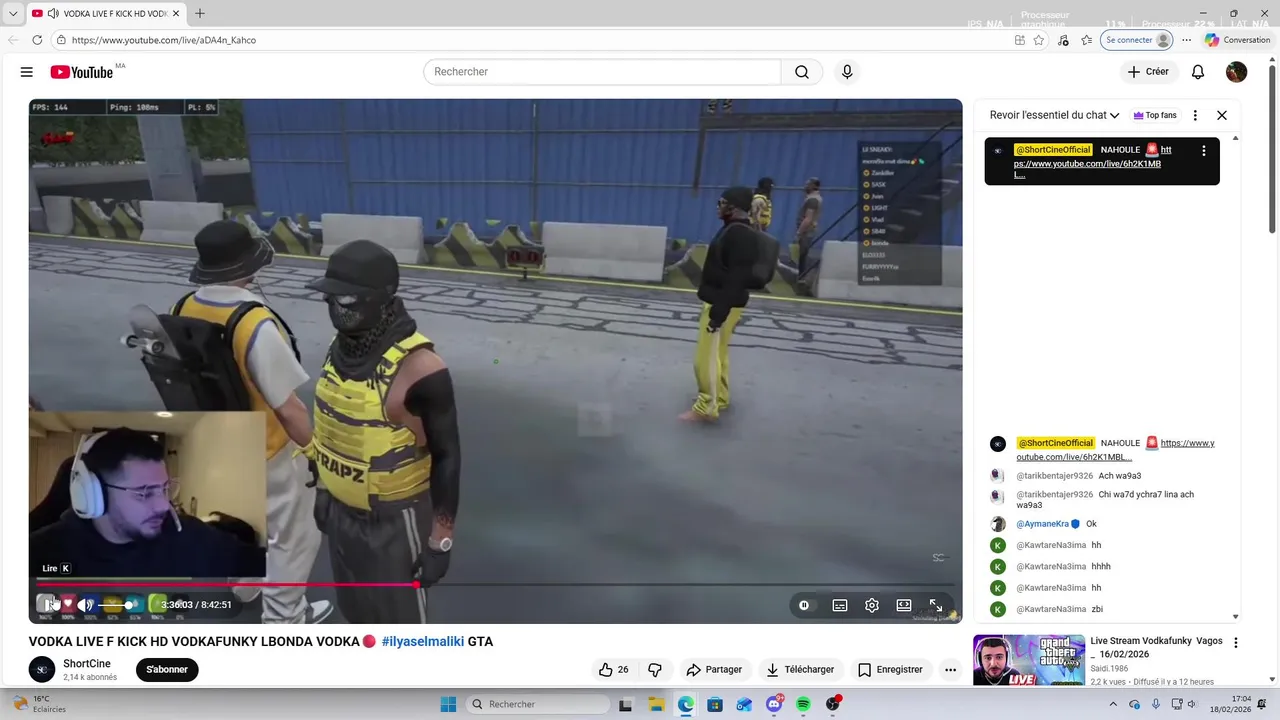Click taskbar Rechercher search box
This screenshot has width=1280, height=720.
(538, 704)
